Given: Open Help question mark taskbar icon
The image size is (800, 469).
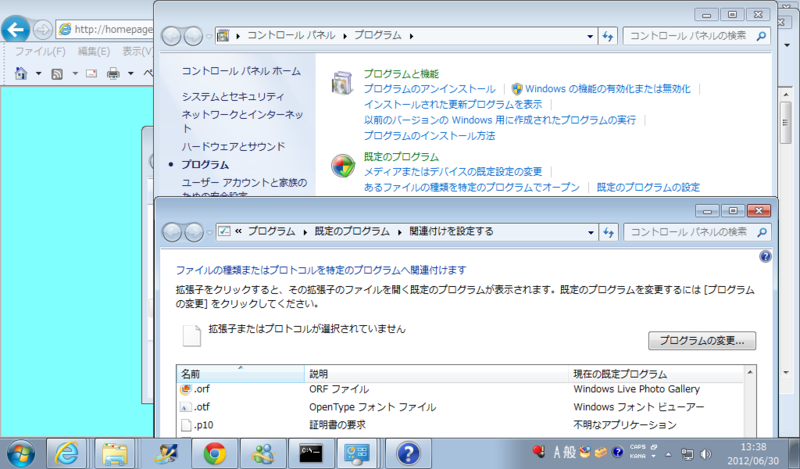Looking at the screenshot, I should [408, 453].
